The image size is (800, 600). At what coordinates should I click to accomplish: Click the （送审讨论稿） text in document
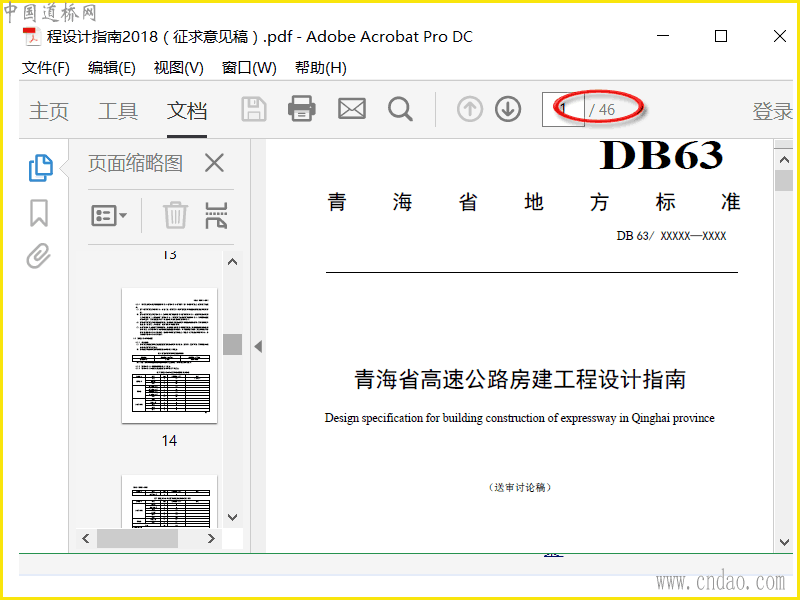tap(520, 487)
